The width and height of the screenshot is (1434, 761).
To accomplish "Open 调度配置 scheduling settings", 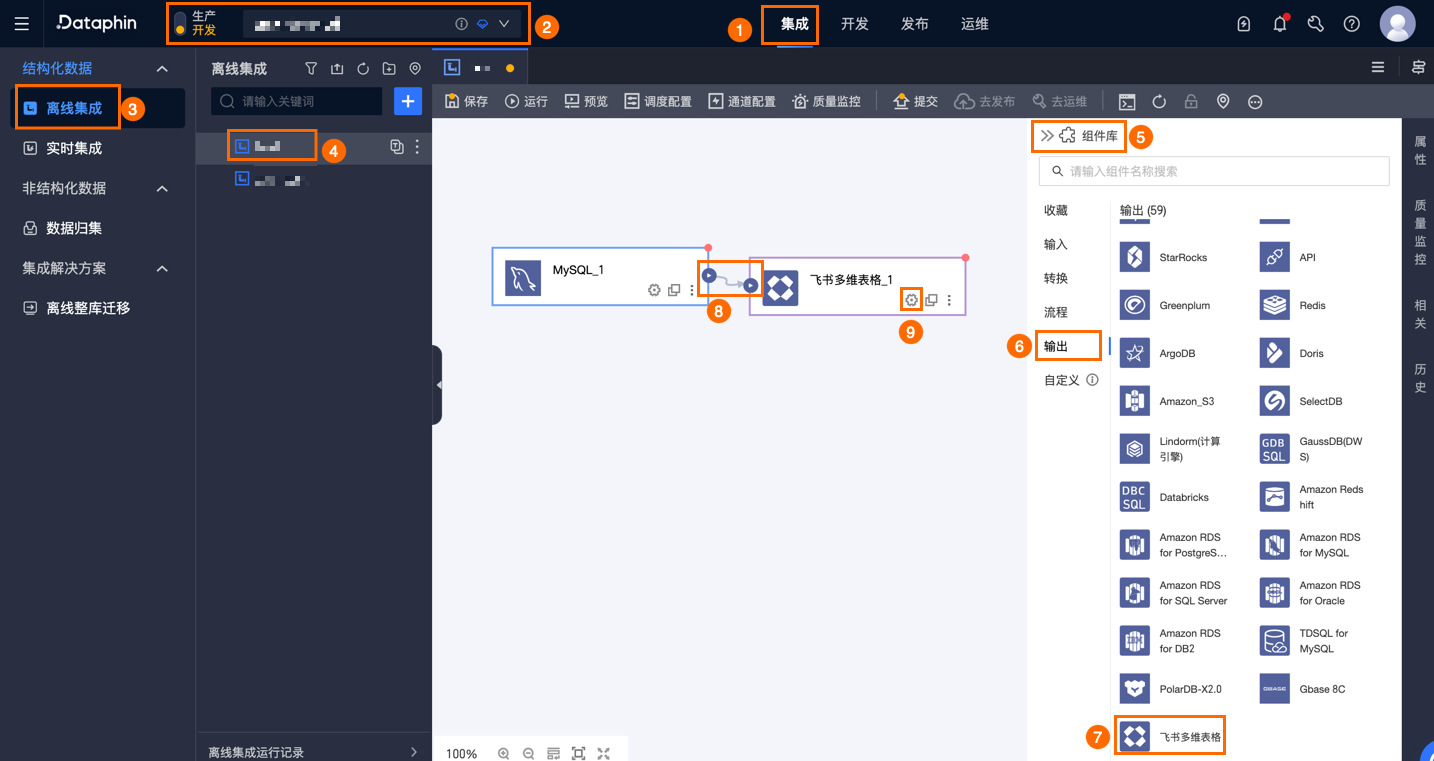I will 658,101.
